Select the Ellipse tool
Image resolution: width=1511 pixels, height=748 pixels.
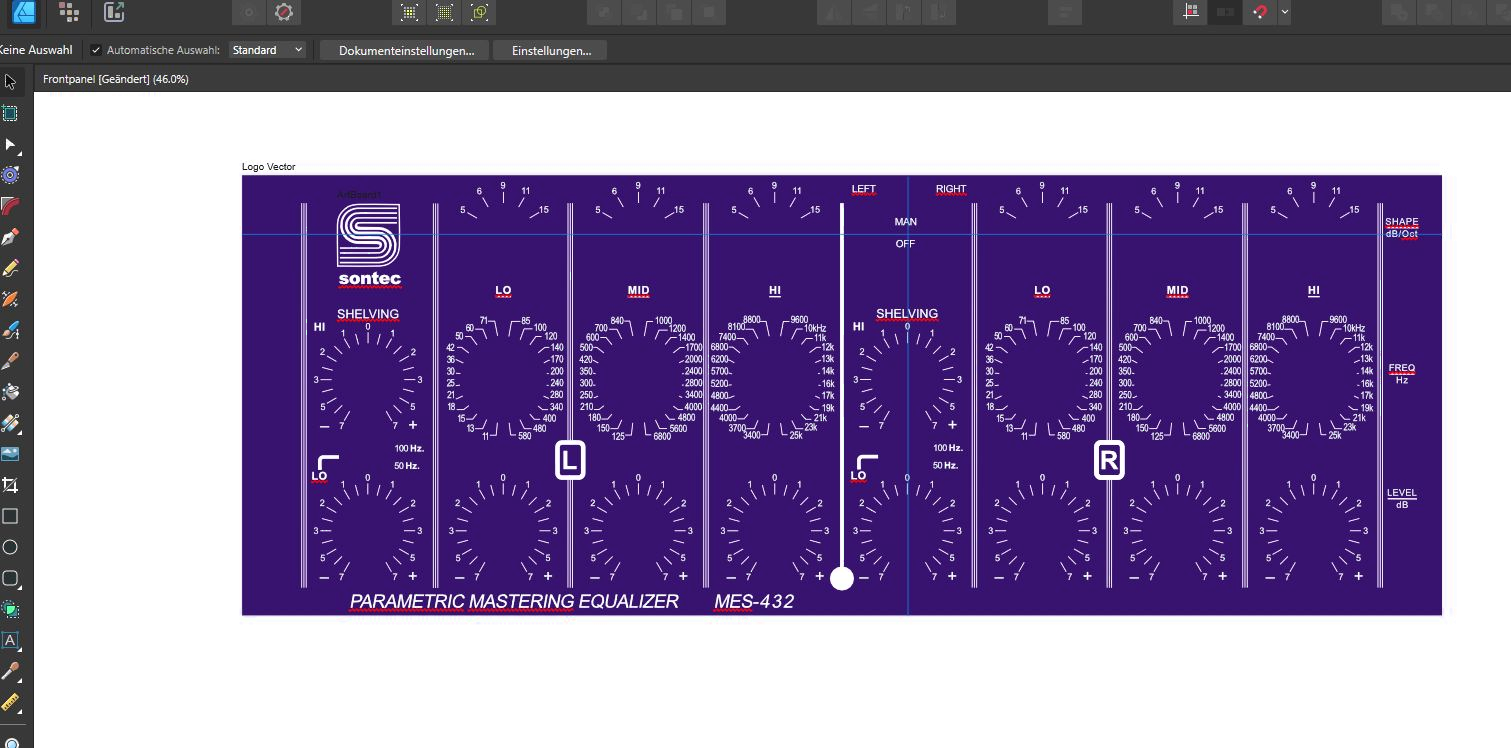point(11,547)
